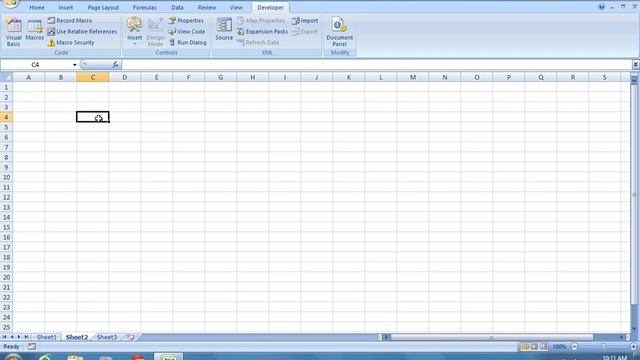
Task: Select column M header
Action: click(413, 77)
